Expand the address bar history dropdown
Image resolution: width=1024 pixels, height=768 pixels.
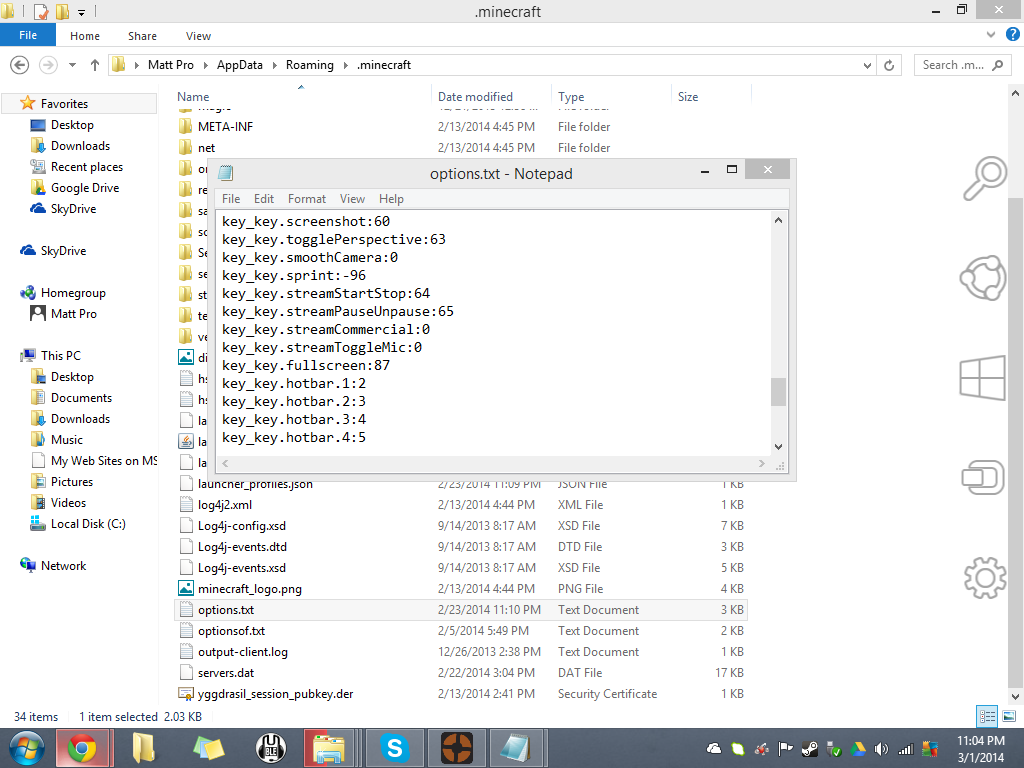pos(867,65)
